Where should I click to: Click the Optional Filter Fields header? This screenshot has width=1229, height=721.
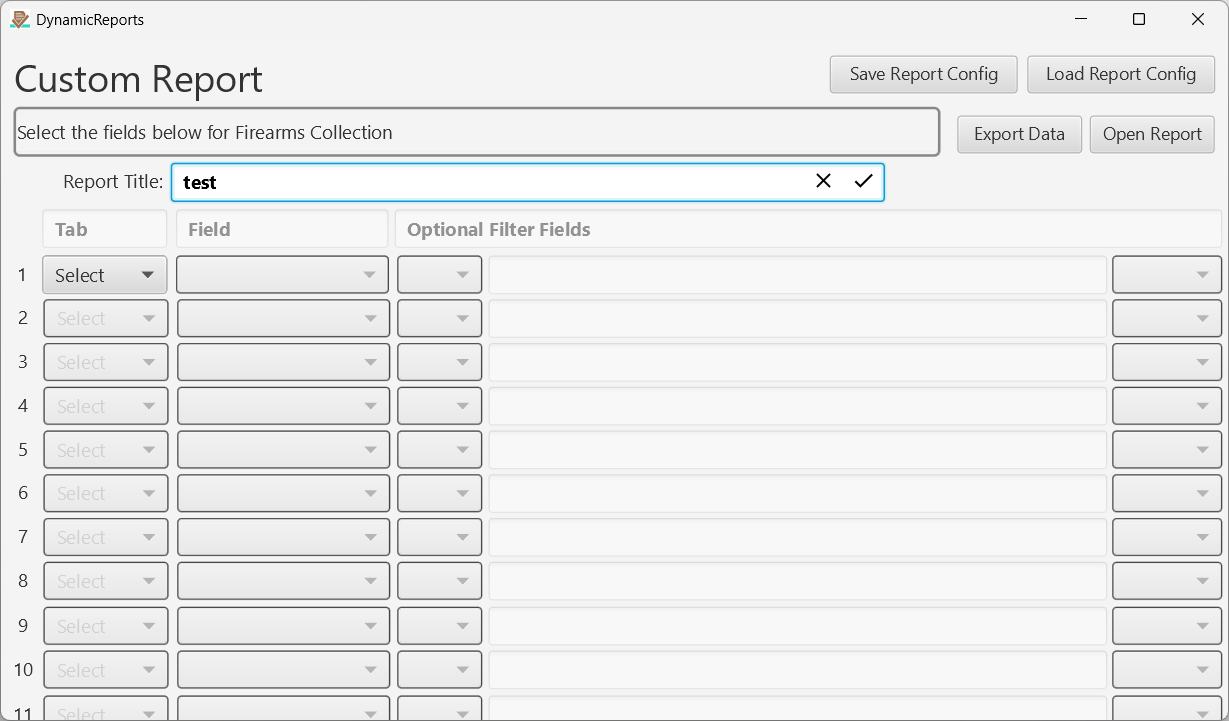[x=808, y=229]
